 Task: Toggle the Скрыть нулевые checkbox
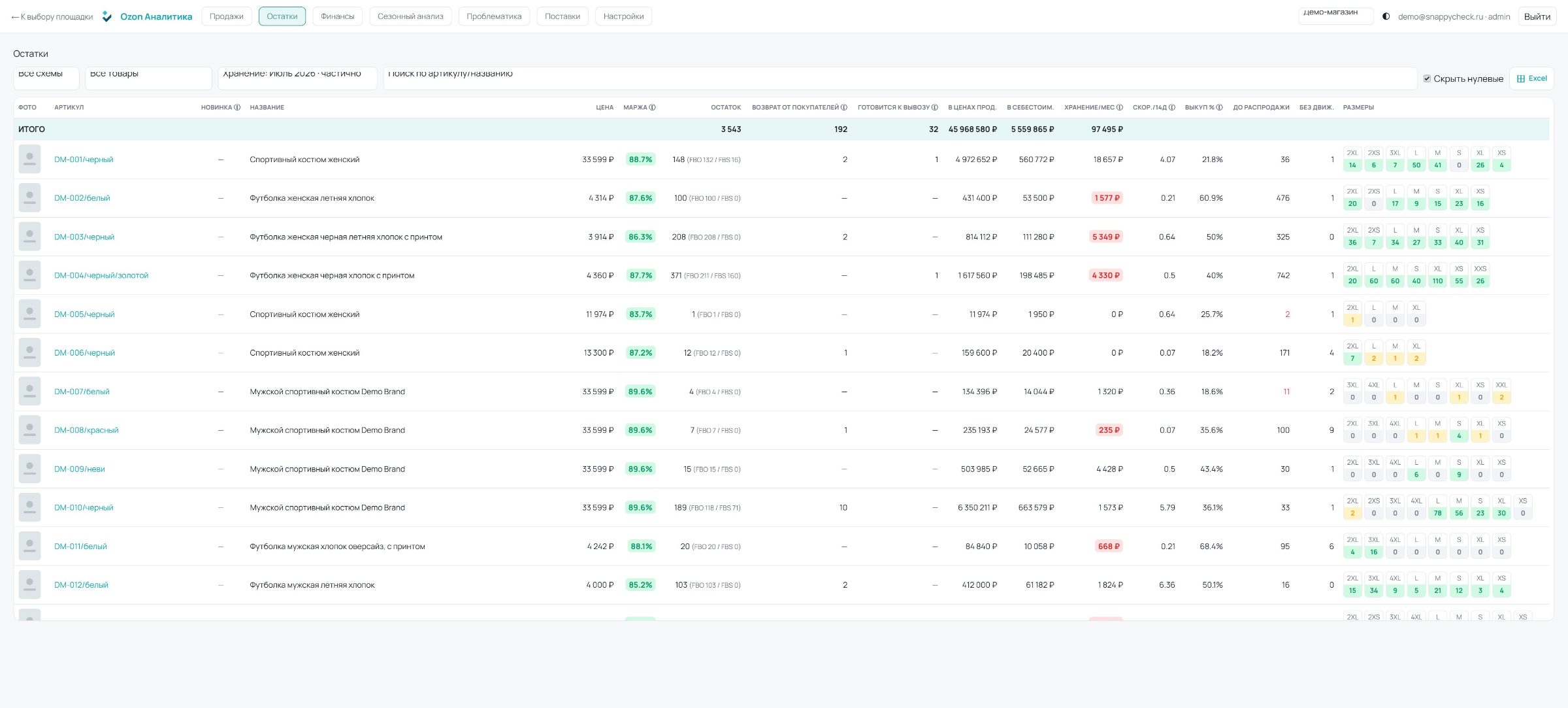coord(1427,78)
